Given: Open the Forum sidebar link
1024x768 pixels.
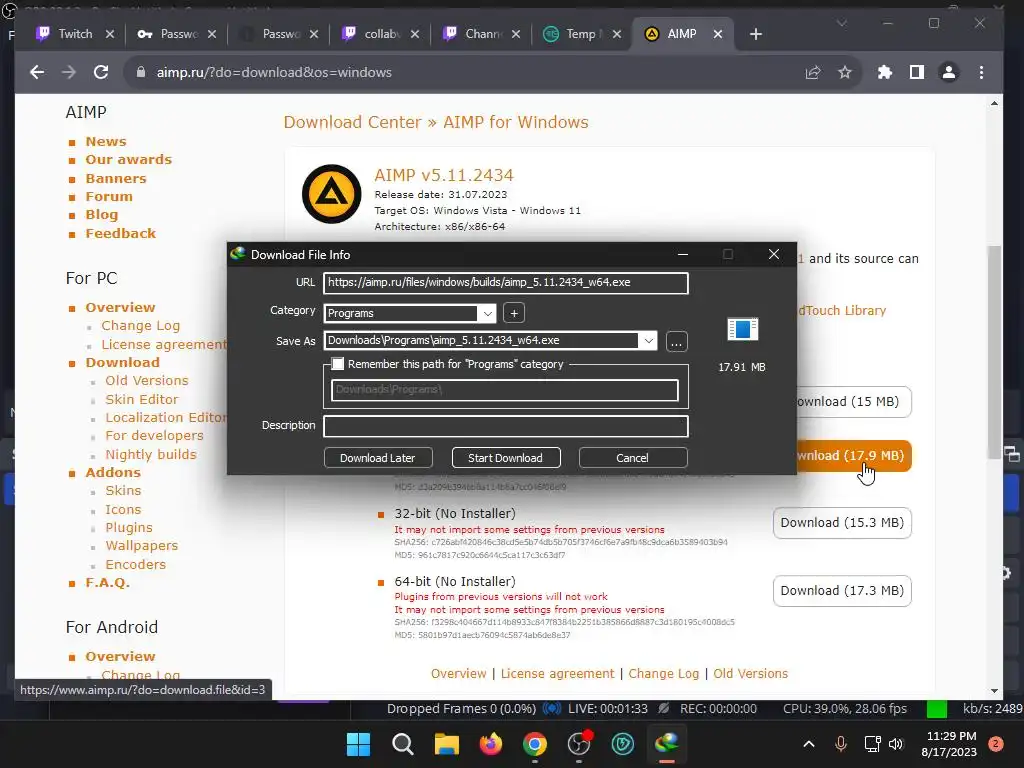Looking at the screenshot, I should (109, 197).
